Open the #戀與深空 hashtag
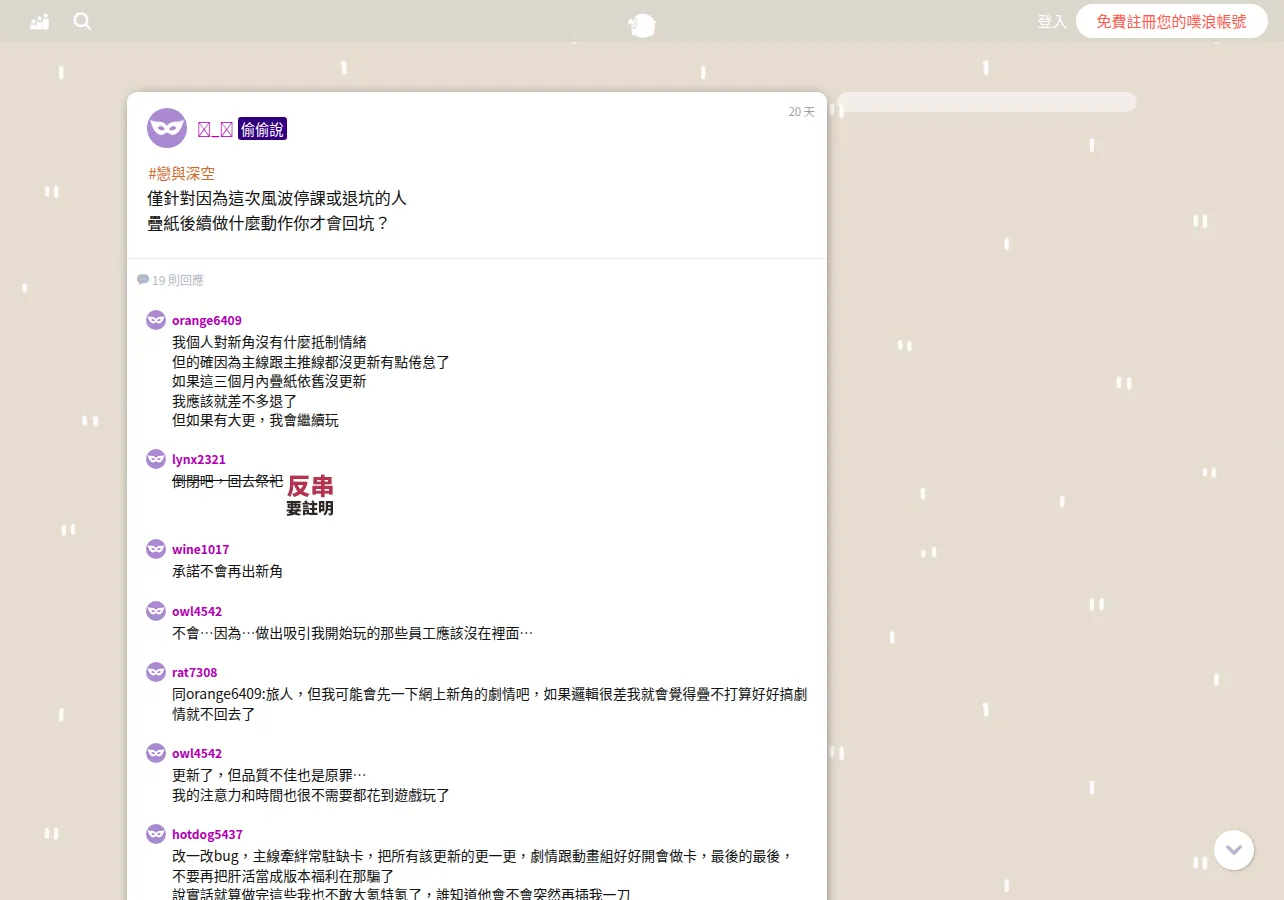 [x=181, y=173]
